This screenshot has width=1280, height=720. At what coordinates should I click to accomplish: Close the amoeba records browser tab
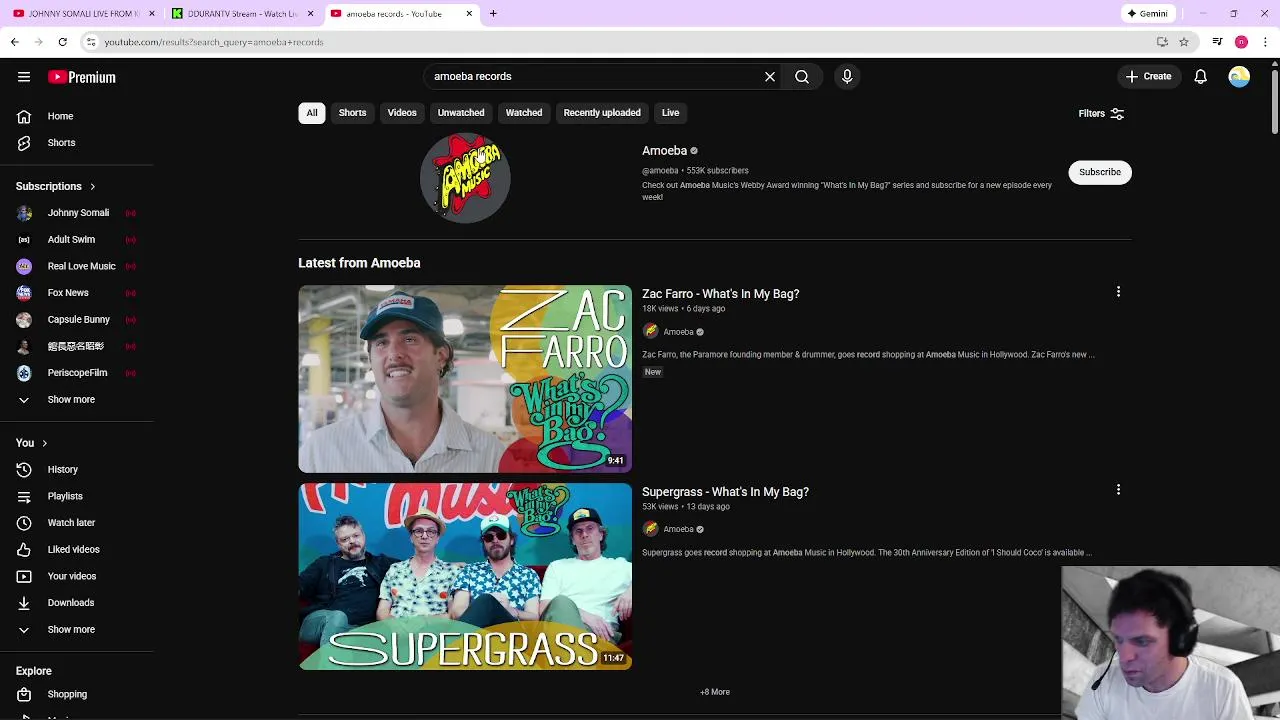coord(469,13)
